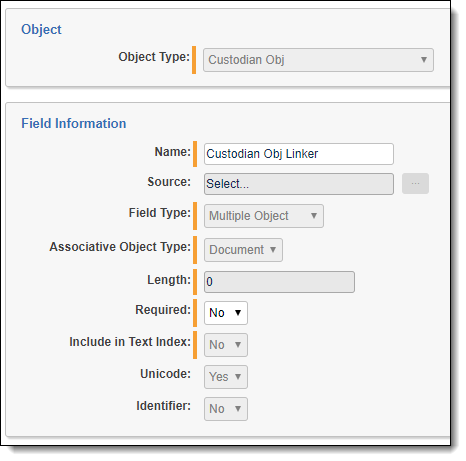Open the Include in Text Index dropdown
The width and height of the screenshot is (466, 461).
coord(226,345)
